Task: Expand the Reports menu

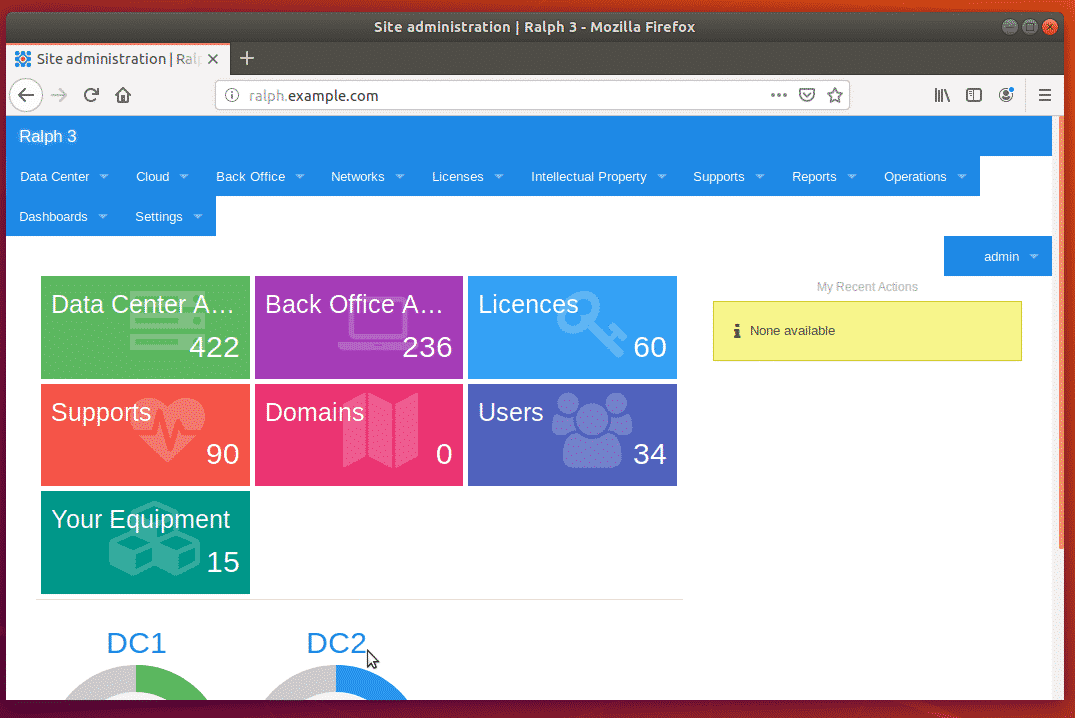Action: pyautogui.click(x=824, y=176)
